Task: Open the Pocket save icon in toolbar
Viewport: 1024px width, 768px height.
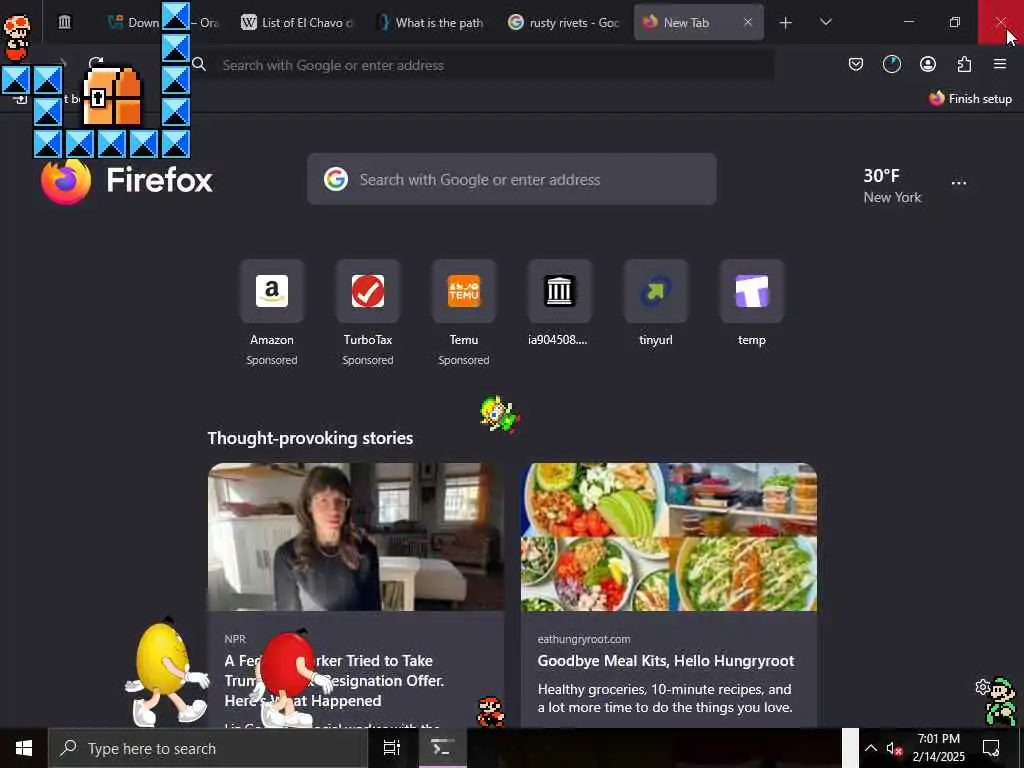Action: [856, 64]
